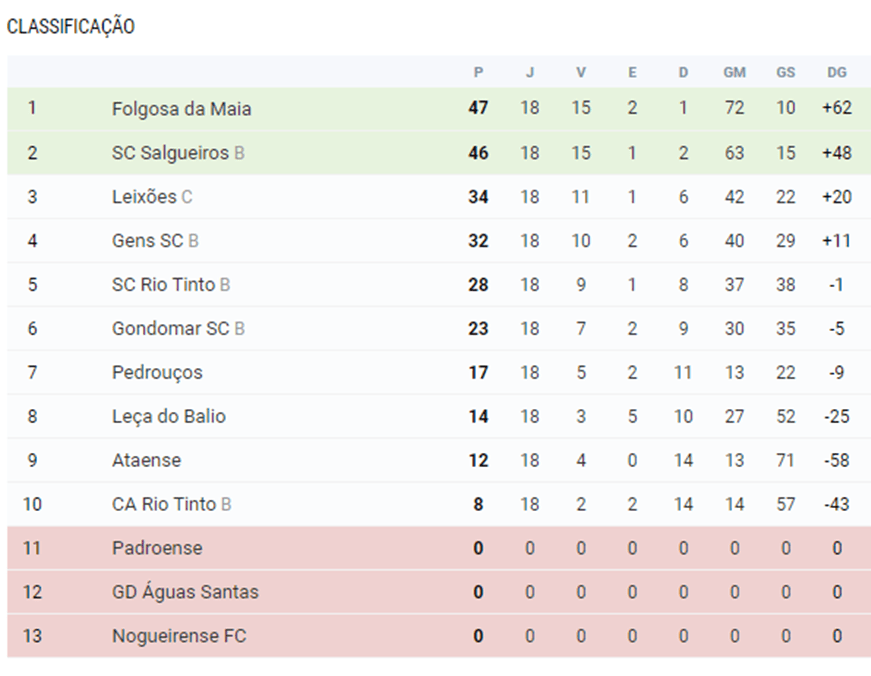This screenshot has width=871, height=676.
Task: Open Gondomar SC B team link
Action: coord(178,329)
